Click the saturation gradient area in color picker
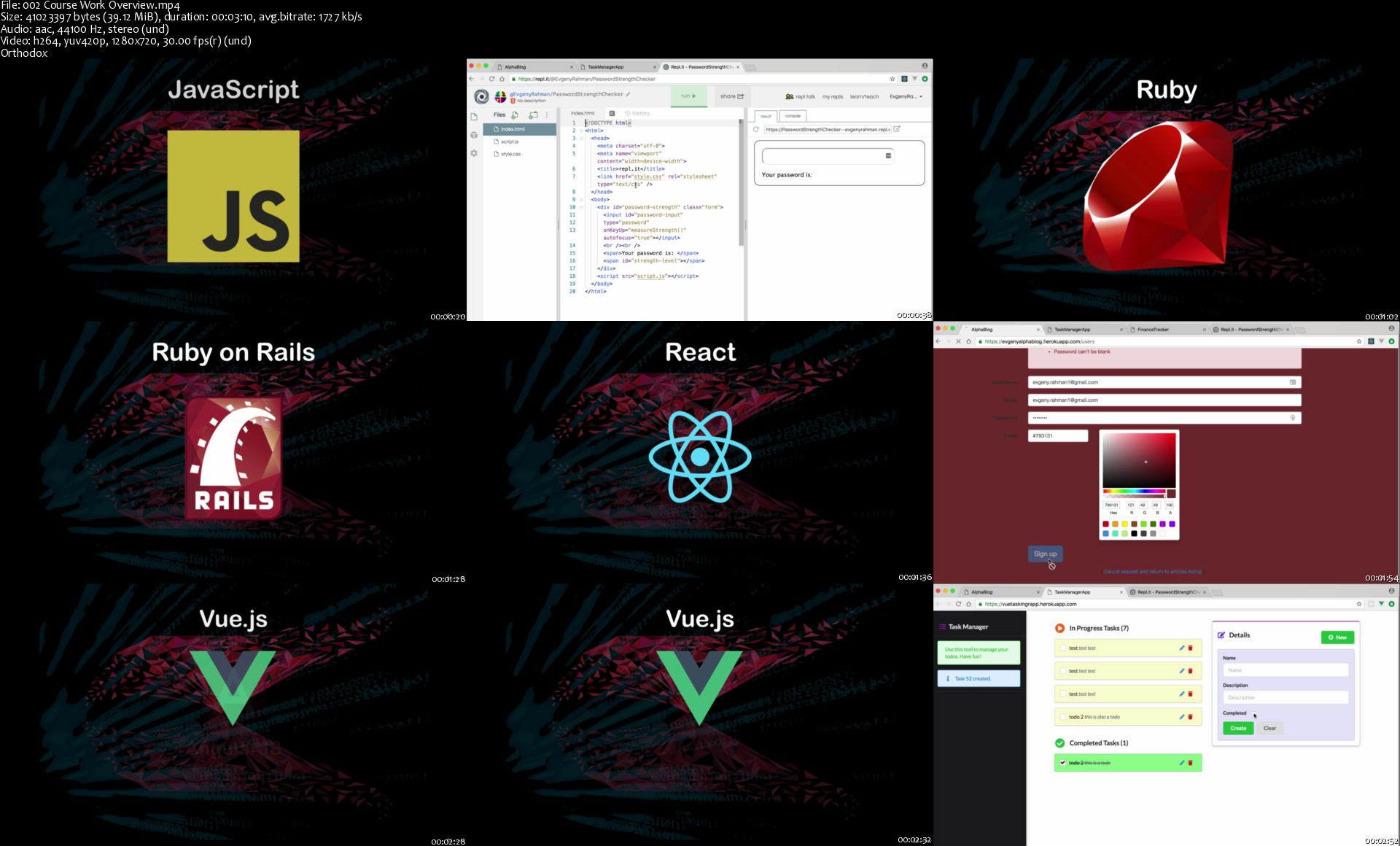Viewport: 1400px width, 846px height. pos(1139,460)
